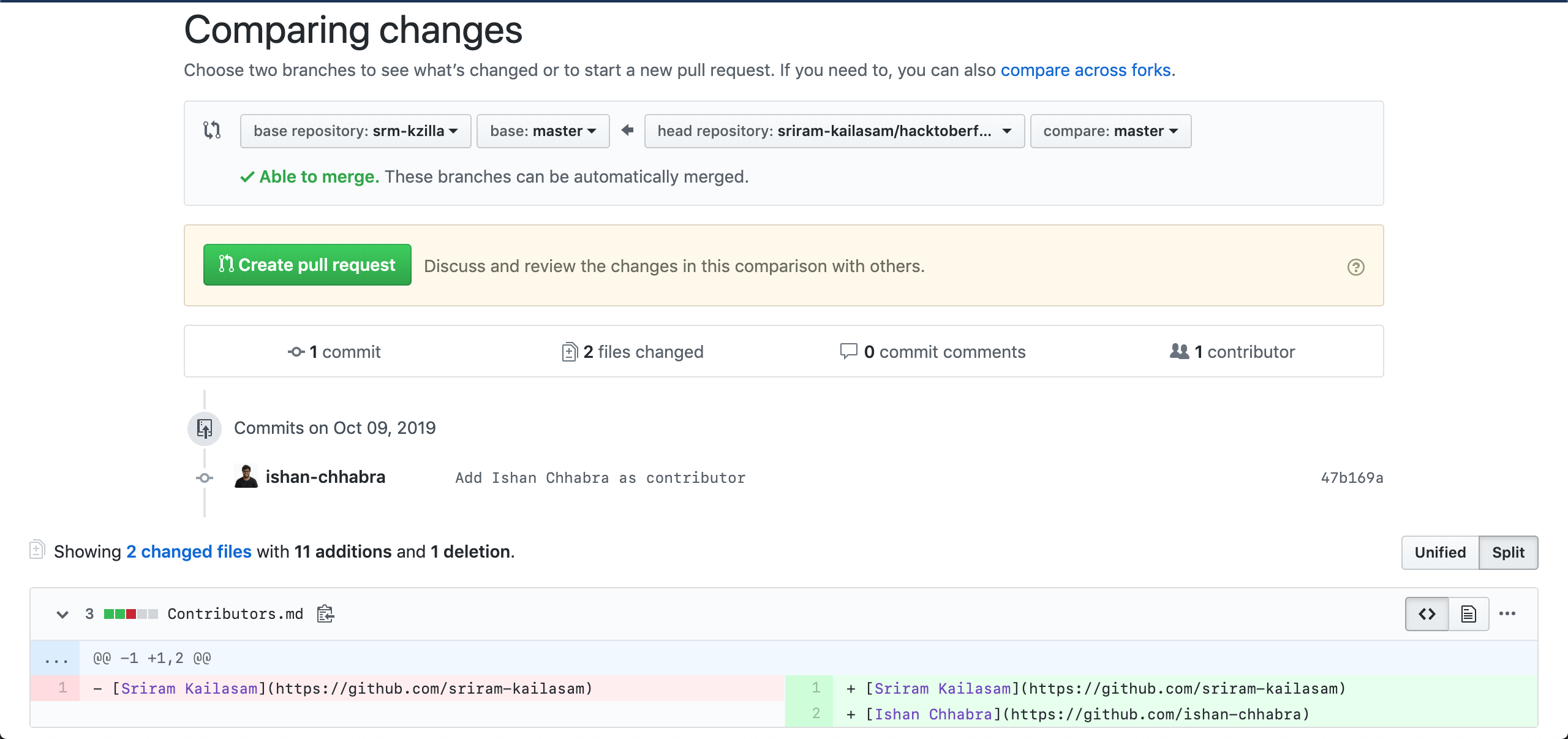
Task: Switch to Unified diff view
Action: click(x=1440, y=553)
